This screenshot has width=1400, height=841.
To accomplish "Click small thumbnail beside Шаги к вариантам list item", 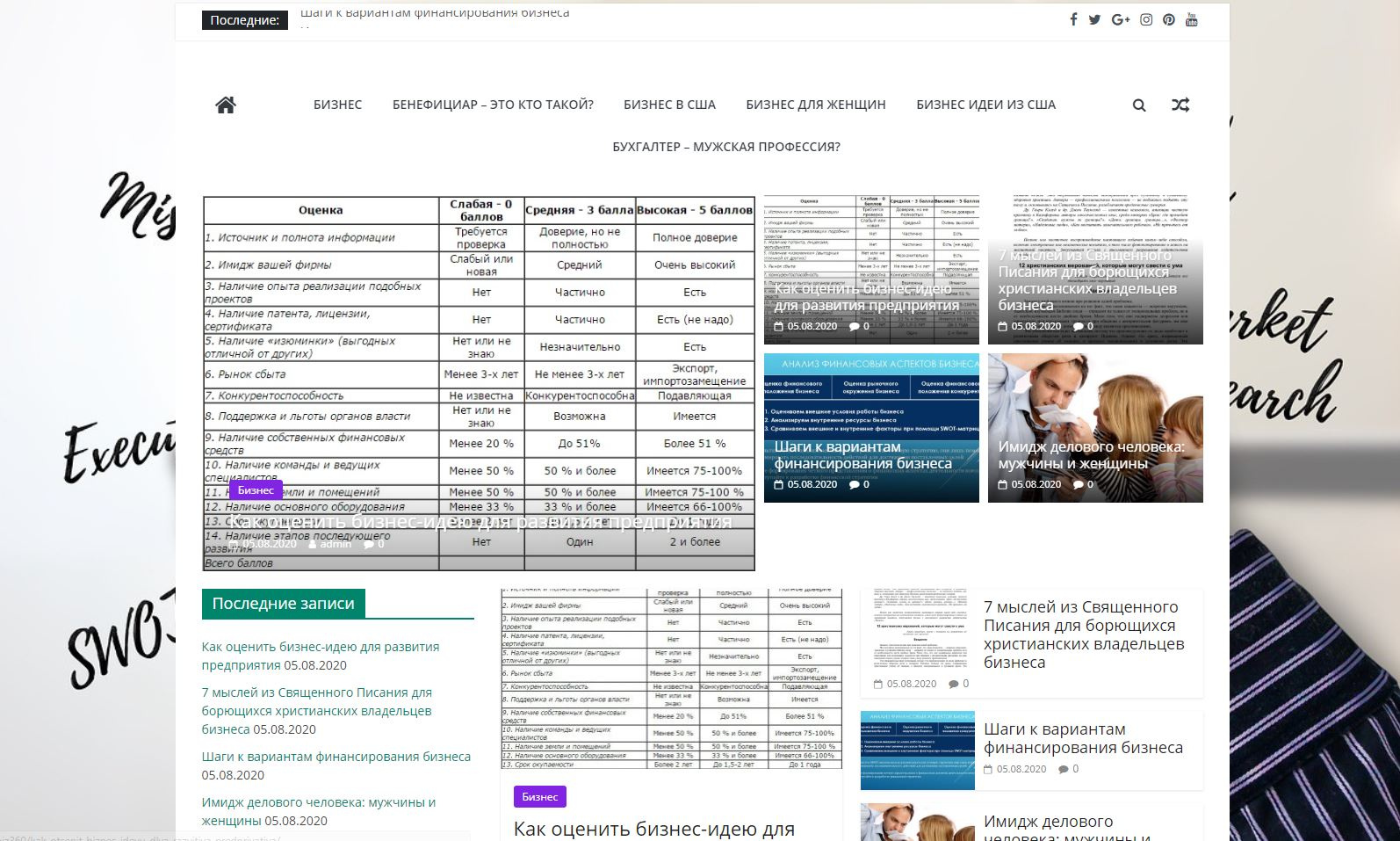I will click(918, 750).
